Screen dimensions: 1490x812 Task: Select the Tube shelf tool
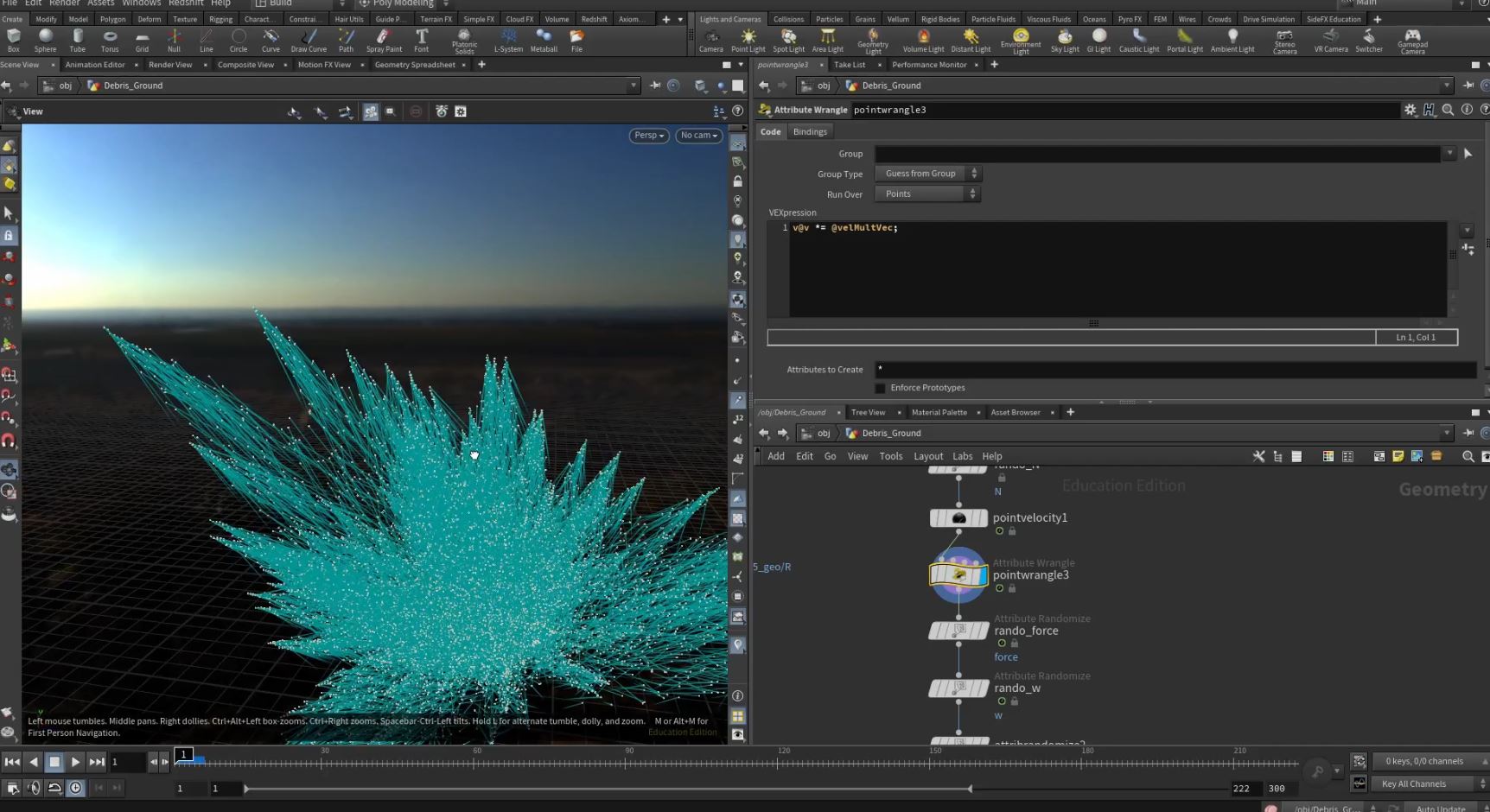tap(78, 40)
